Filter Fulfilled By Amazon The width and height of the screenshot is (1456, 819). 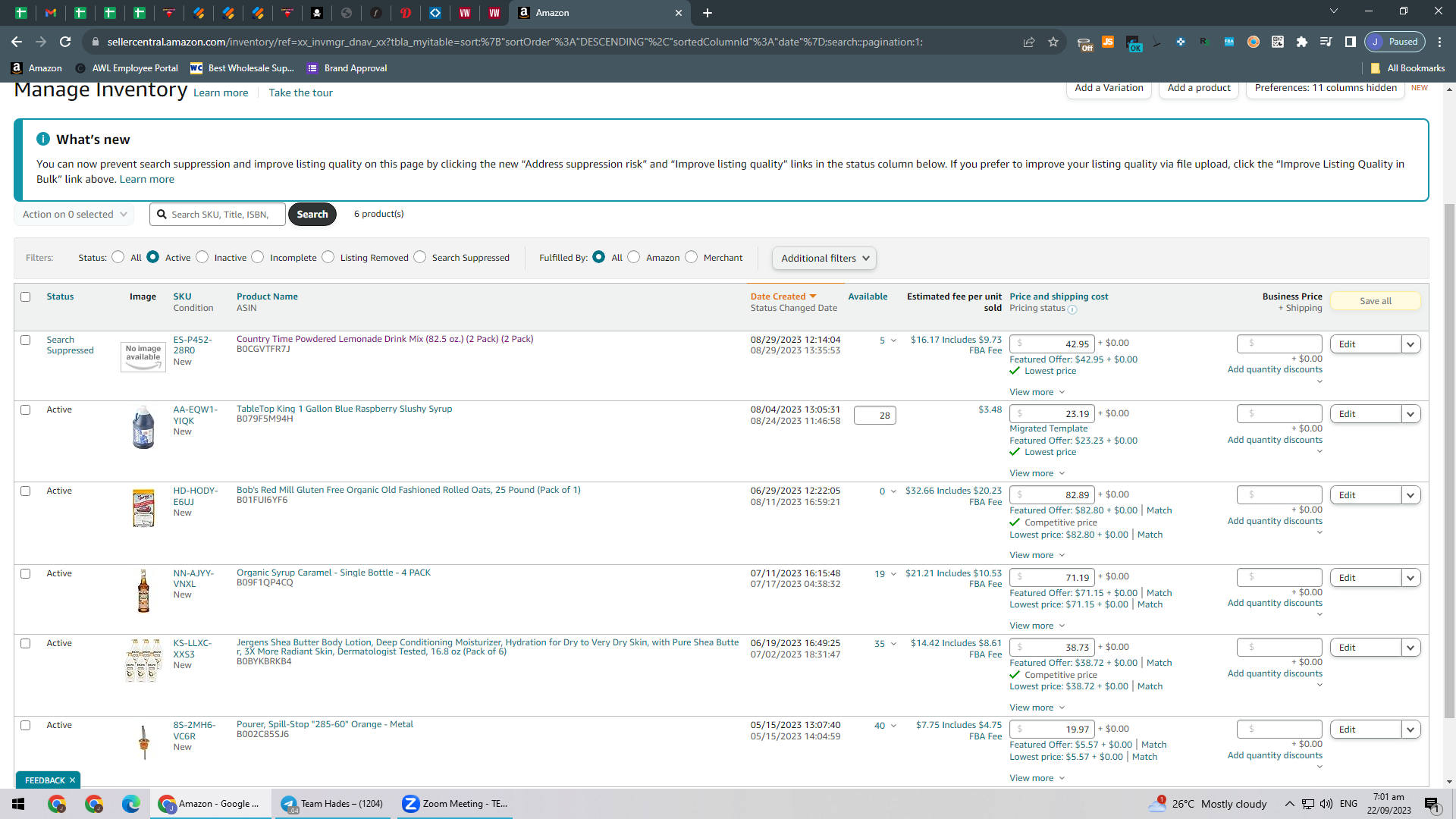634,257
